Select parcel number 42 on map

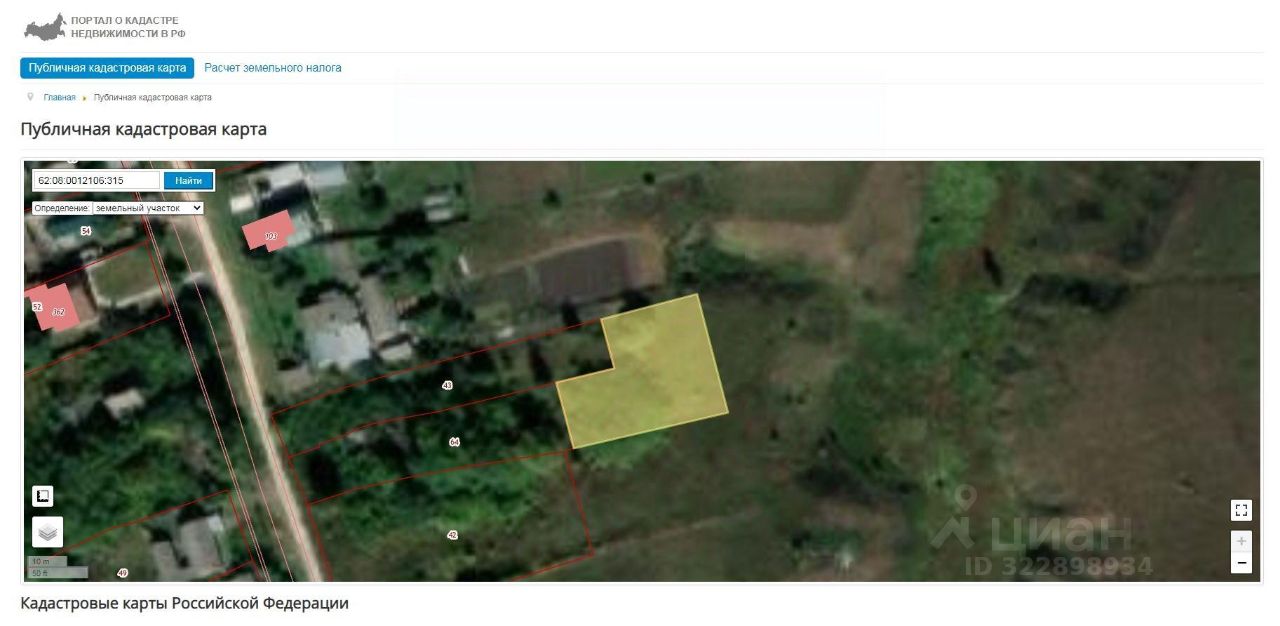pos(452,535)
